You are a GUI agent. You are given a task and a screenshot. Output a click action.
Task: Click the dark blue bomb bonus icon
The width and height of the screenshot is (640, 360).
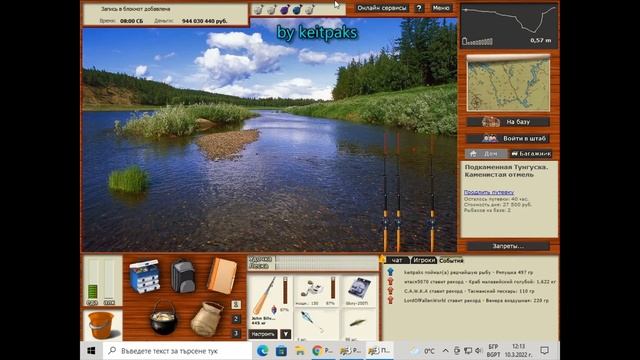(x=297, y=9)
